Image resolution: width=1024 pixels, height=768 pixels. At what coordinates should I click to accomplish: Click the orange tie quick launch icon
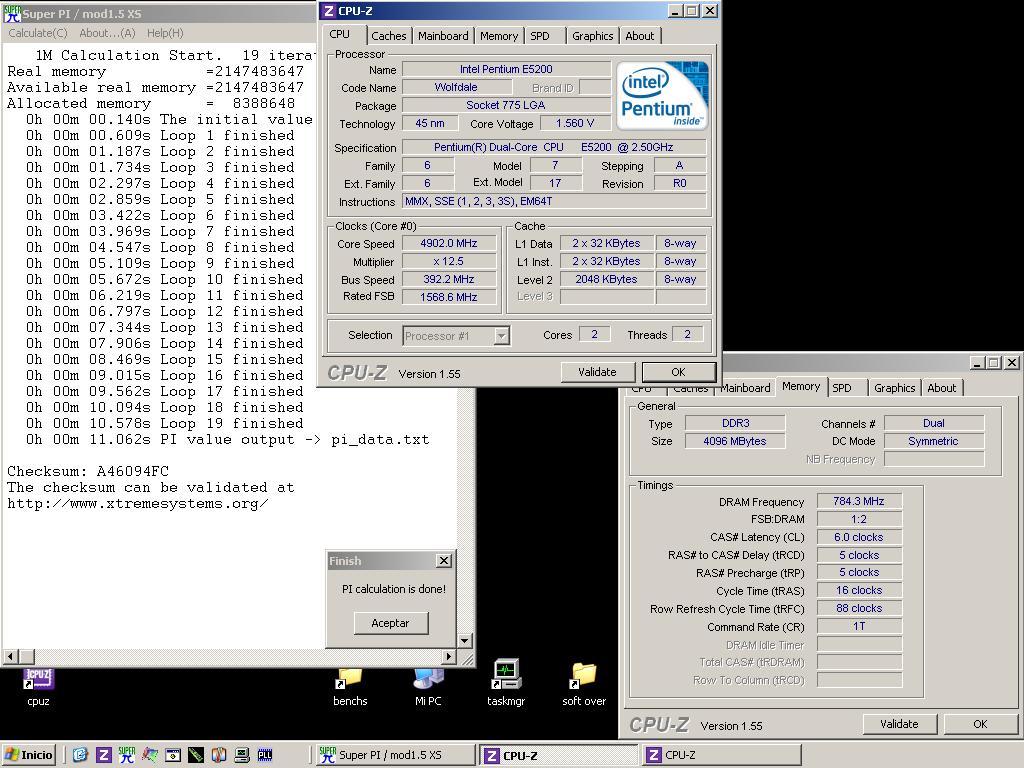(x=219, y=755)
